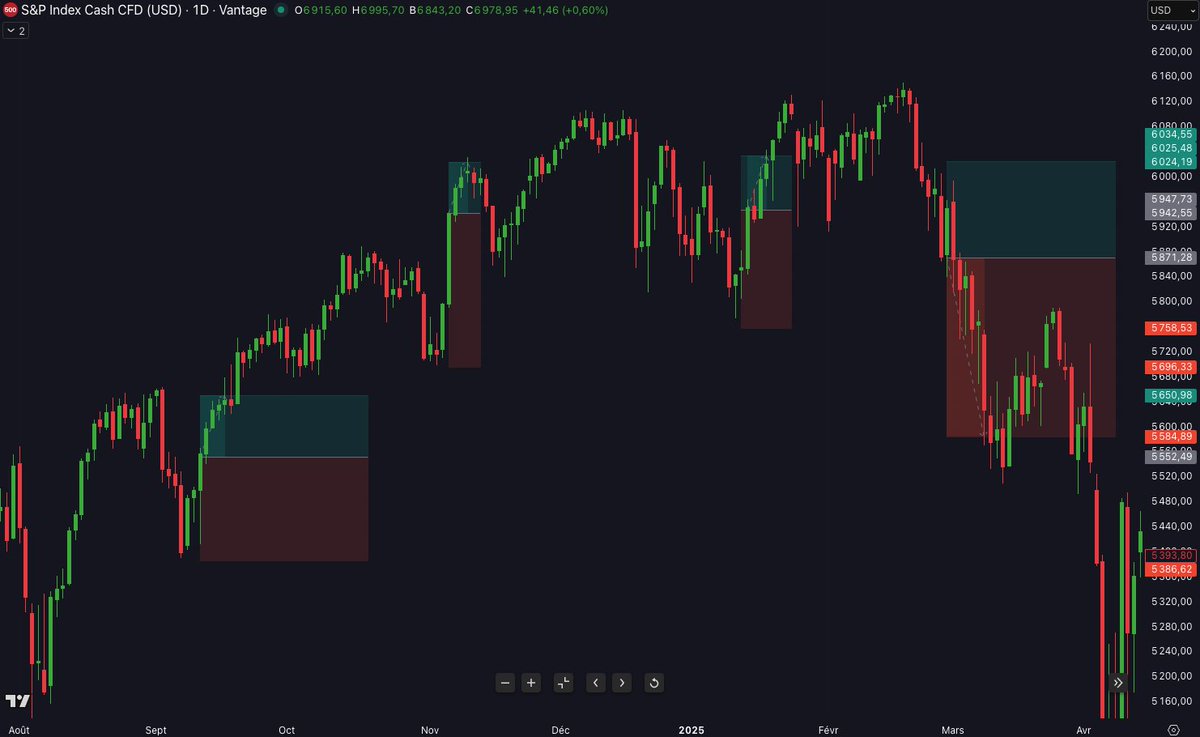Viewport: 1200px width, 737px height.
Task: Reset the chart view with circular arrow
Action: [654, 683]
